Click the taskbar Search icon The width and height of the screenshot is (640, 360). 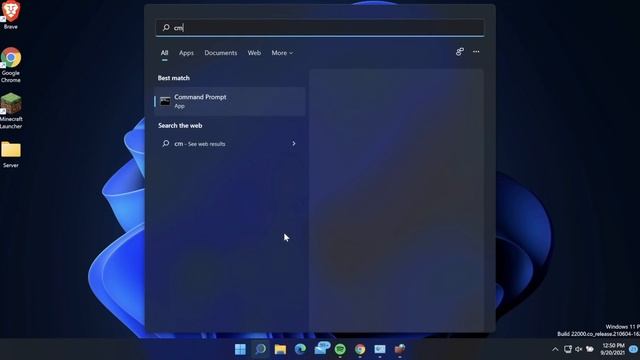260,349
